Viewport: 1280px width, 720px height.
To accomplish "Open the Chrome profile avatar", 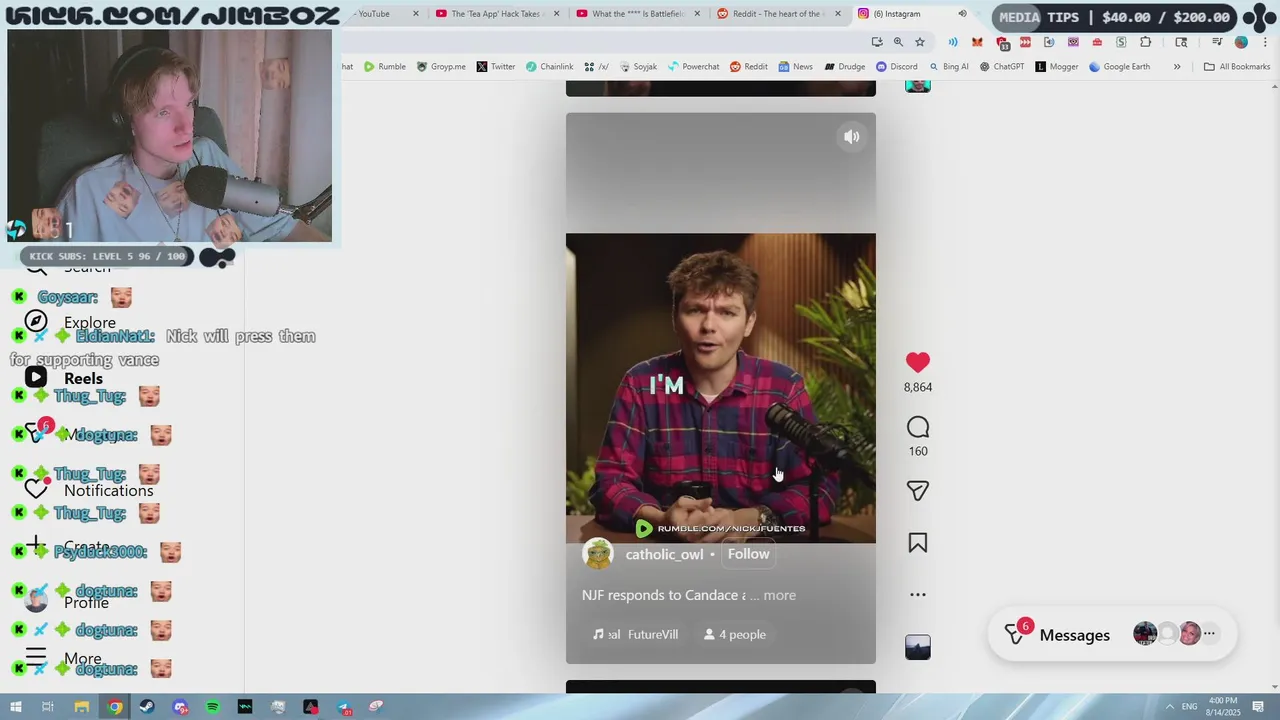I will [1241, 42].
